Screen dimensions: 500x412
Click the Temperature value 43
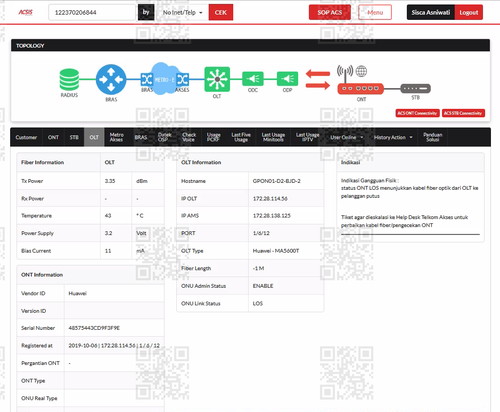108,216
